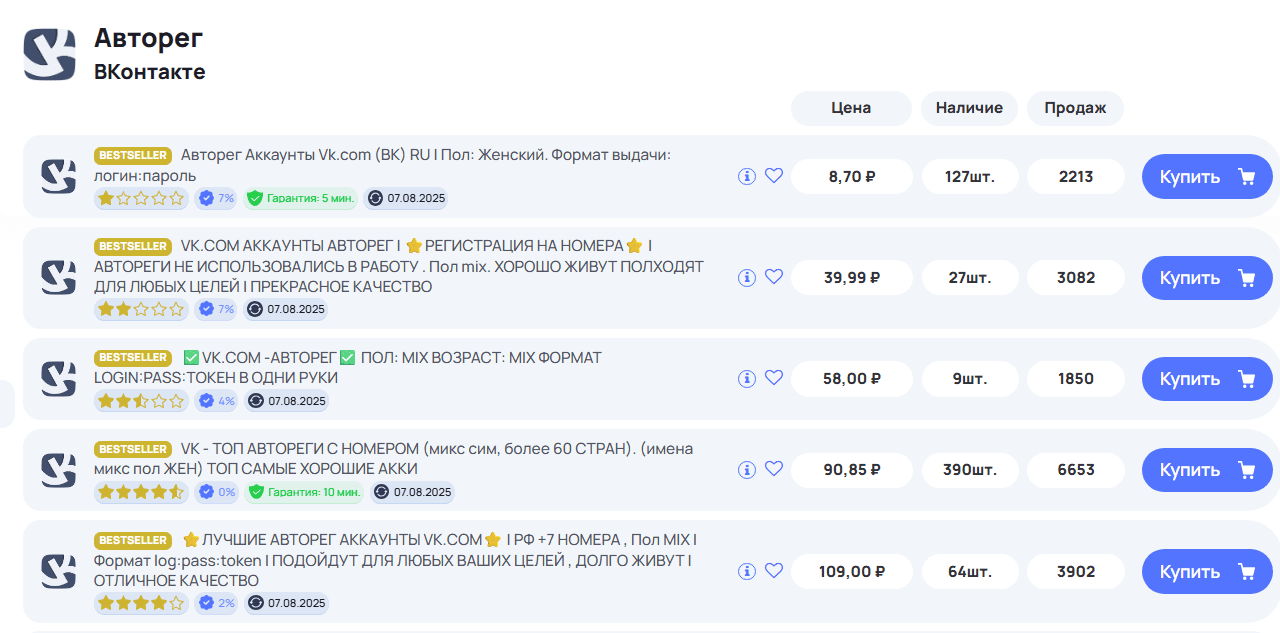1280x633 pixels.
Task: Open the VK - ТОП АВТОРЕГИ С НОМЕРОМ title
Action: pos(393,458)
